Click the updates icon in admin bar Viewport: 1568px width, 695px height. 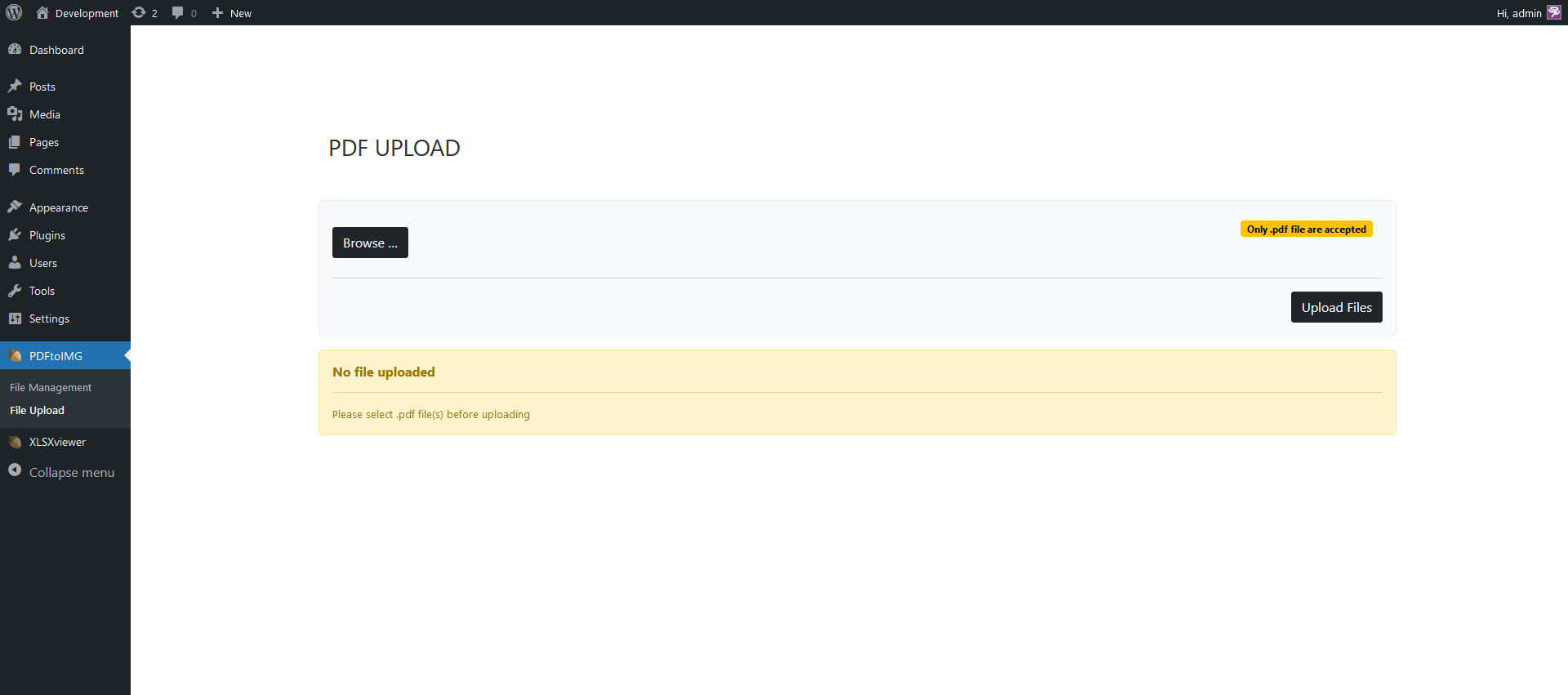pos(139,13)
